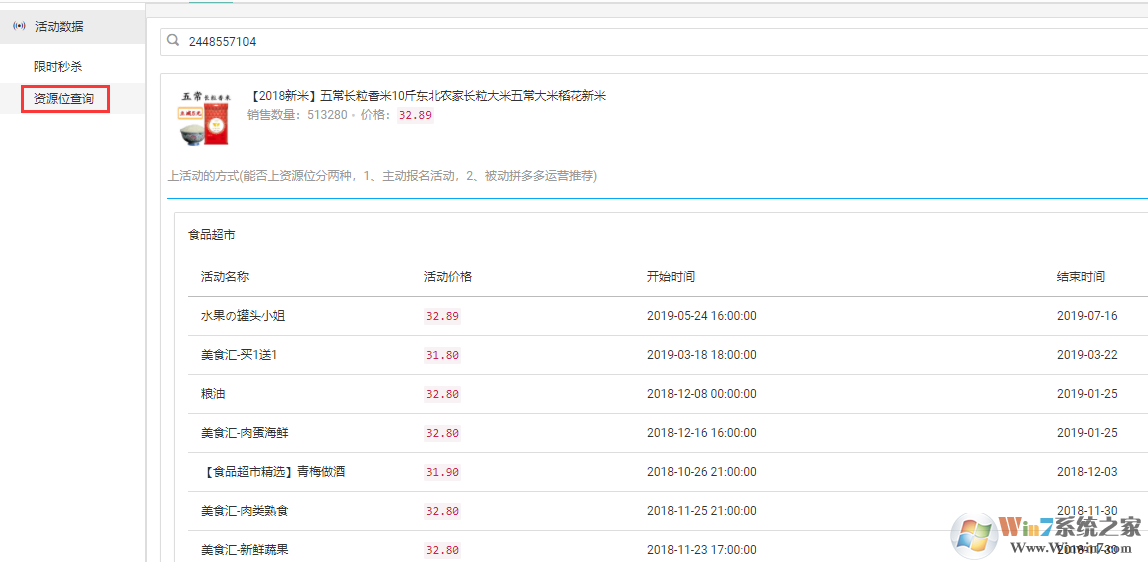Click the product price 32.89 near title
This screenshot has height=562, width=1148.
tap(415, 115)
